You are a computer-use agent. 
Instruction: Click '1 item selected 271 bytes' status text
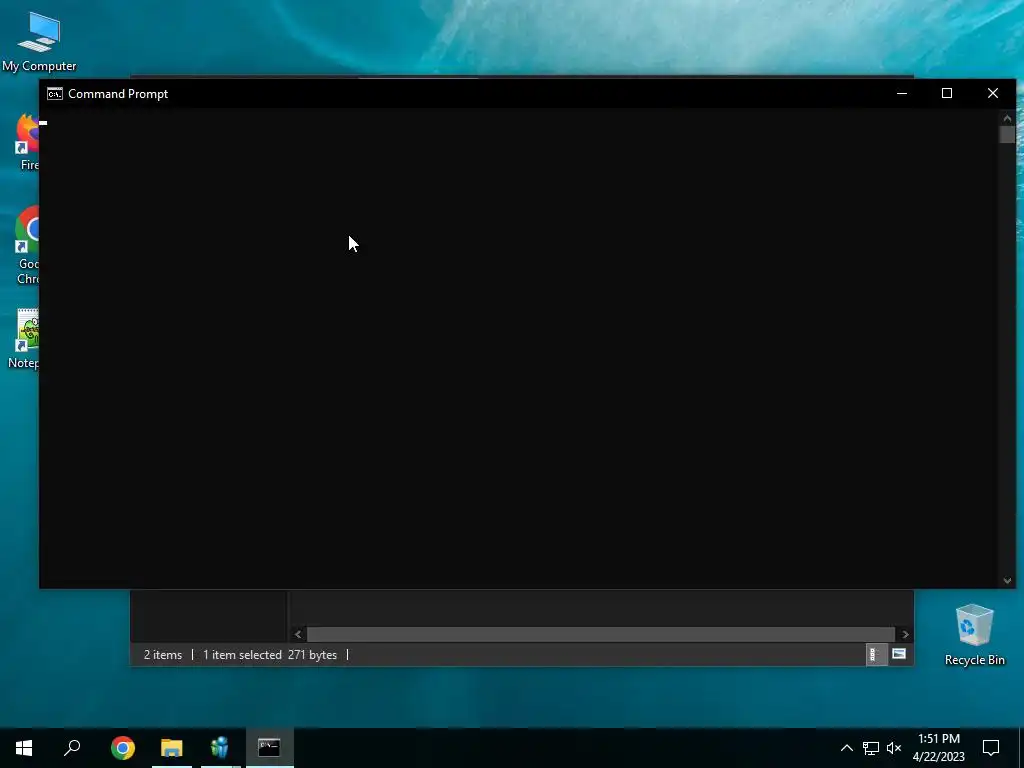click(270, 654)
